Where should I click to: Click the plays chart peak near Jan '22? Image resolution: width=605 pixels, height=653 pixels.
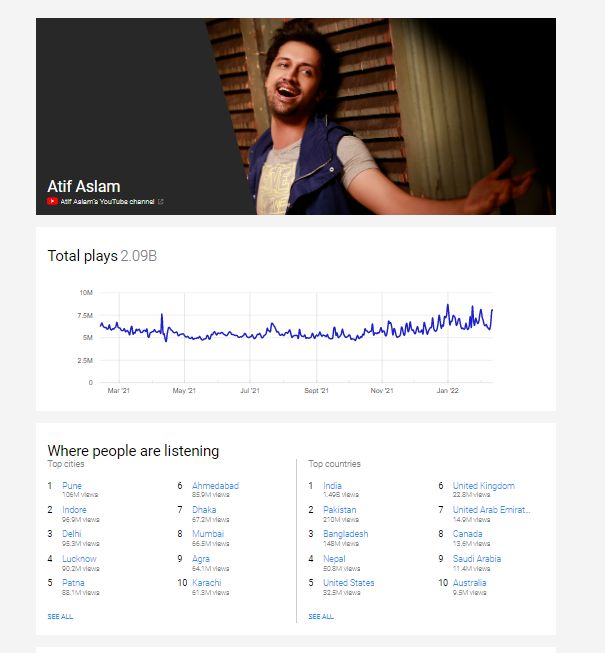click(448, 306)
